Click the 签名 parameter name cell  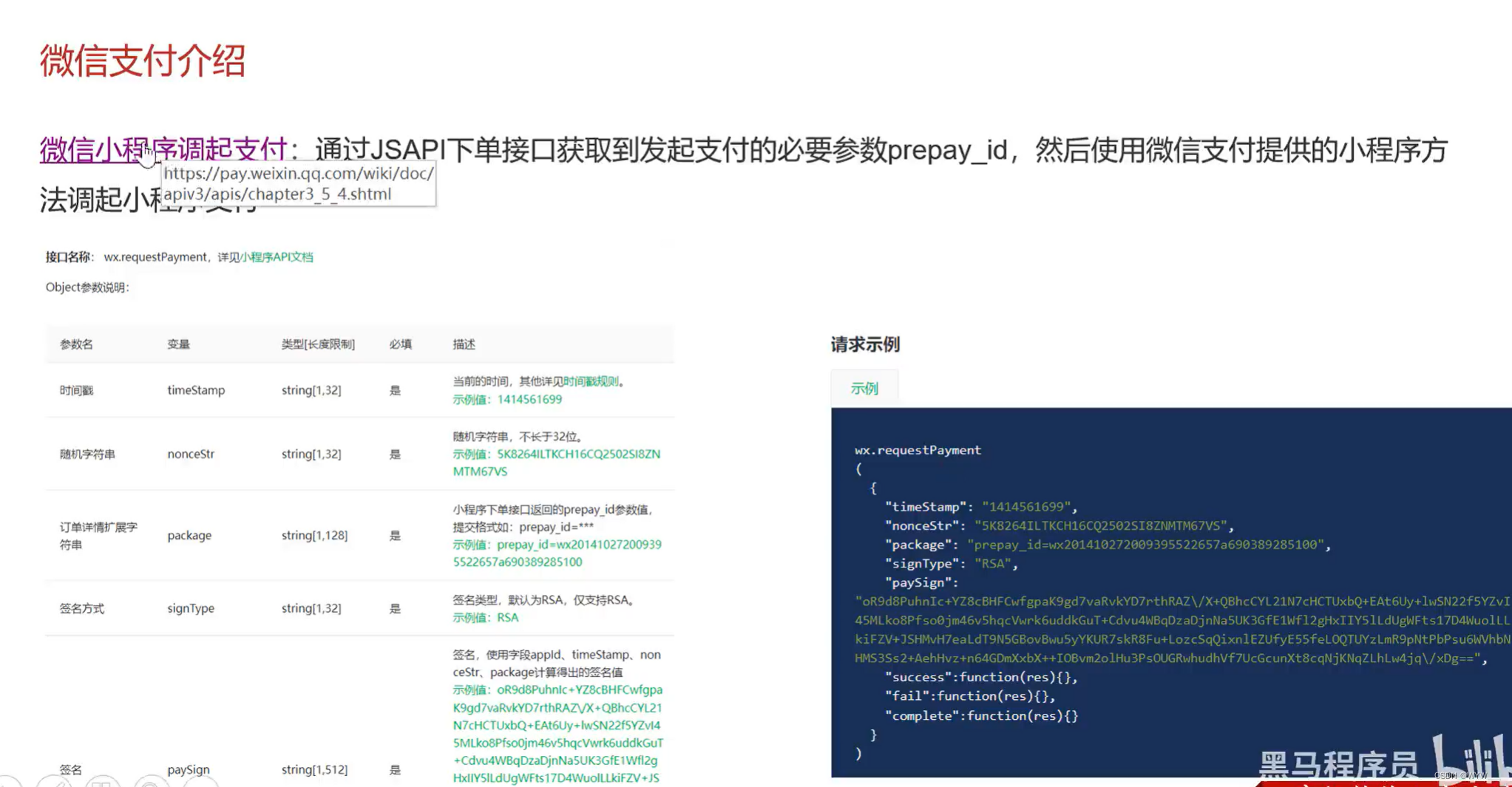point(71,770)
